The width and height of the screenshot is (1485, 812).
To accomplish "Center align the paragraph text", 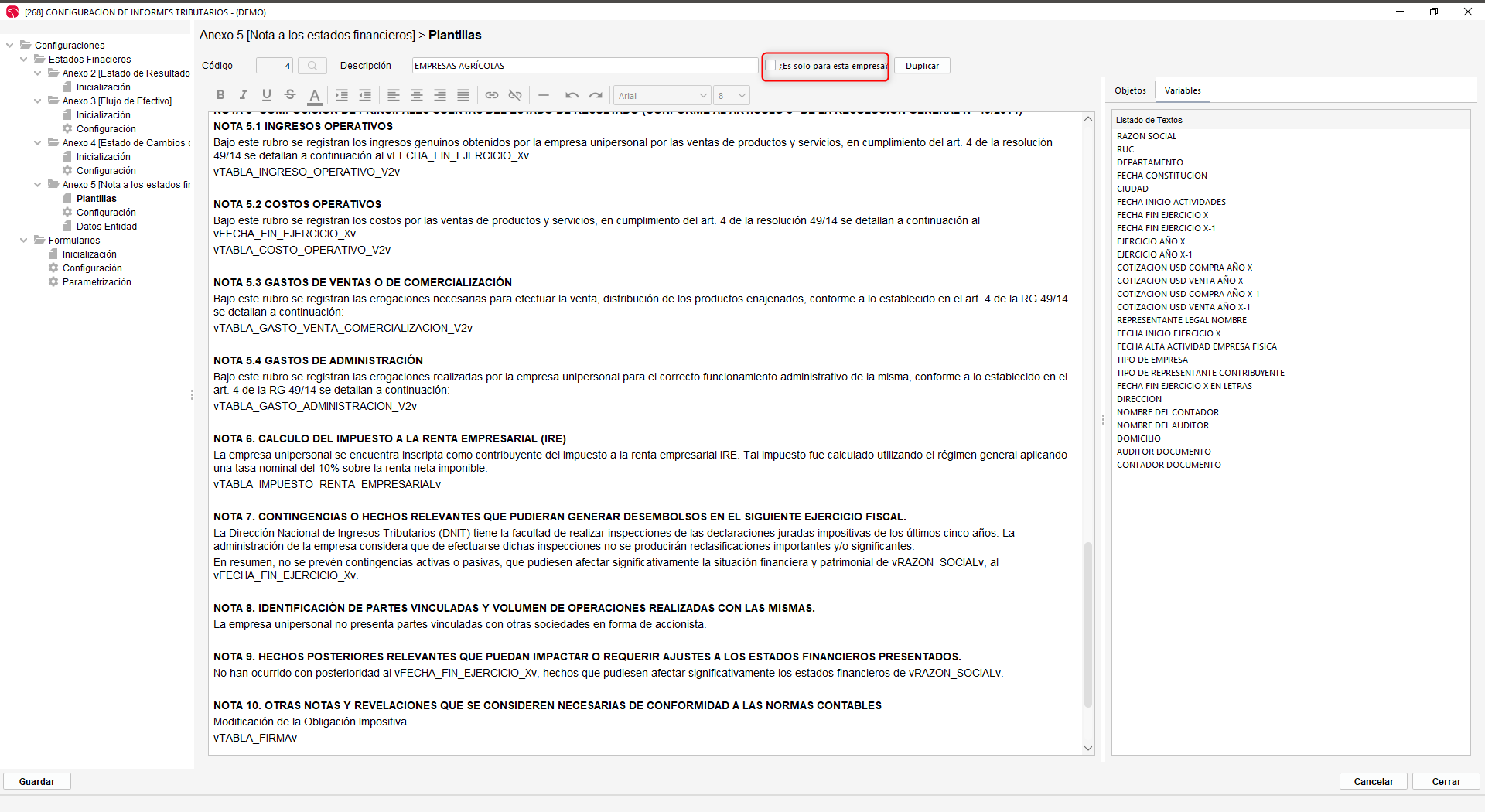I will point(417,95).
